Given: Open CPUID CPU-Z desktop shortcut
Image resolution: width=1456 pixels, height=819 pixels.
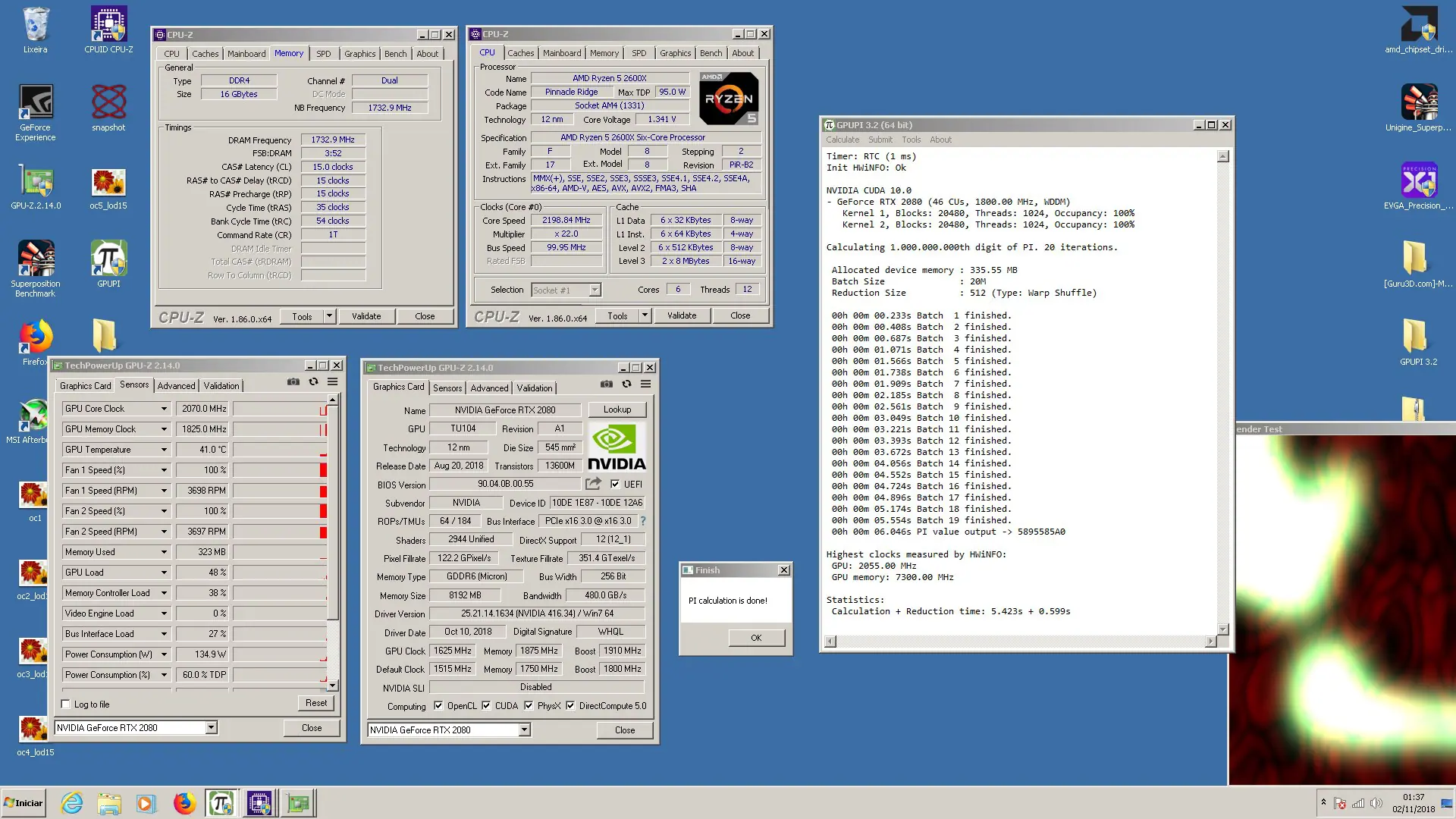Looking at the screenshot, I should coord(108,30).
